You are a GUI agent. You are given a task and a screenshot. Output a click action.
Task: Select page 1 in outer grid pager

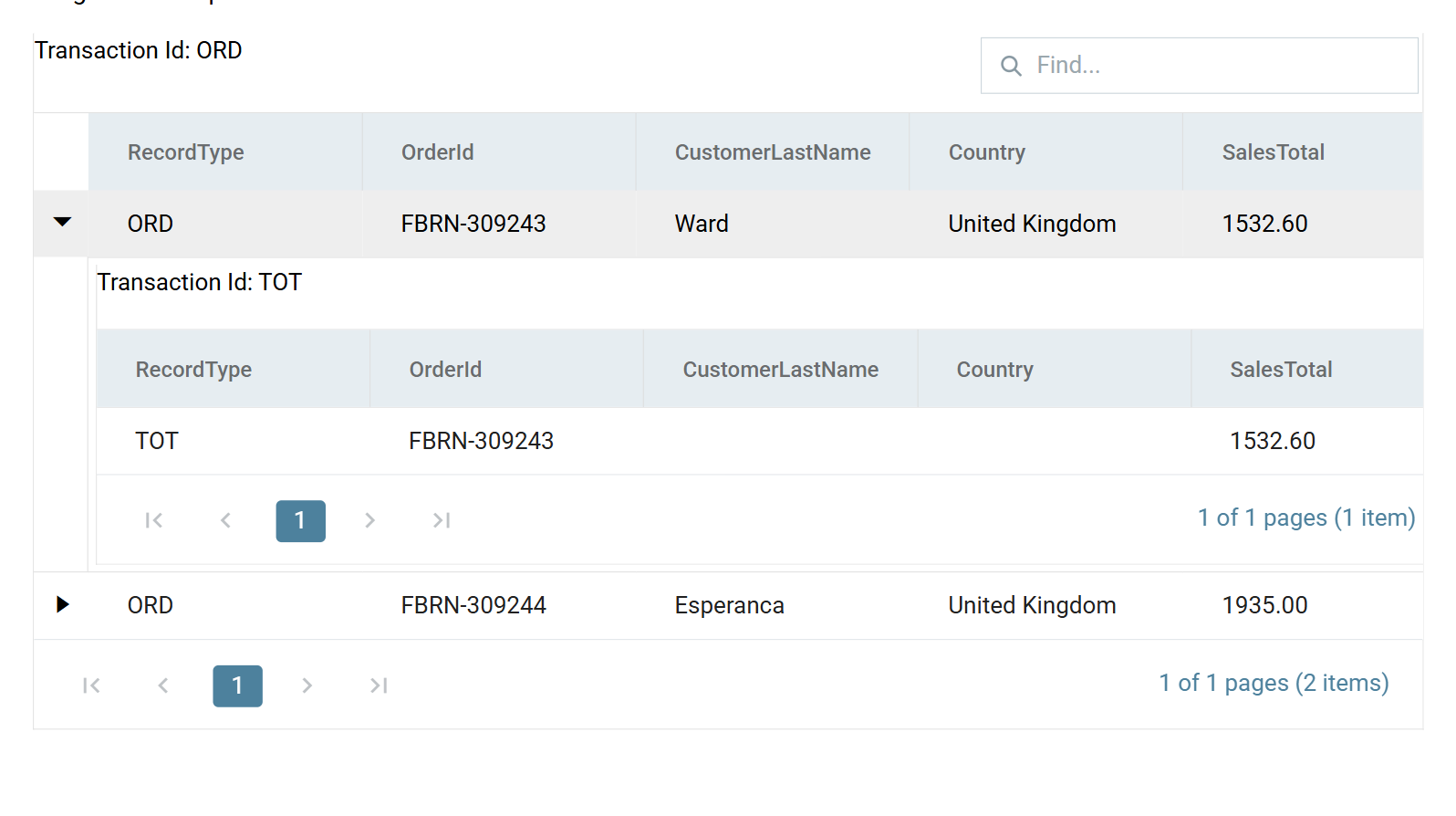click(x=238, y=686)
